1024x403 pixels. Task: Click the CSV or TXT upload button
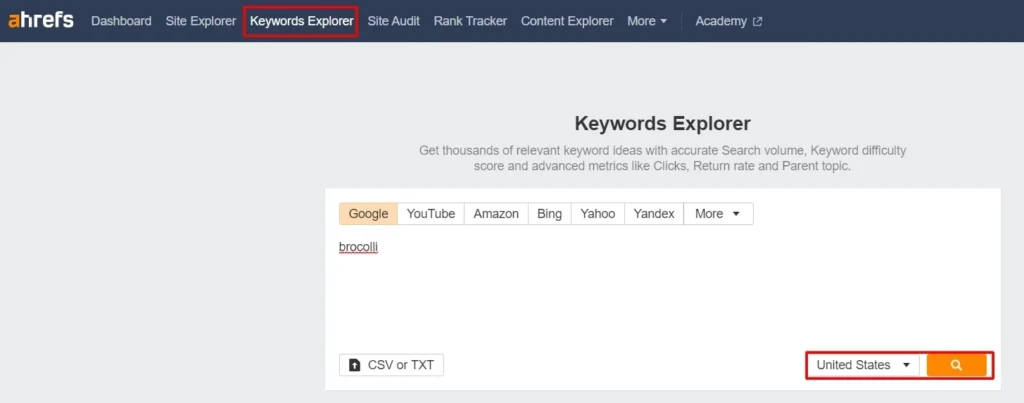click(391, 365)
